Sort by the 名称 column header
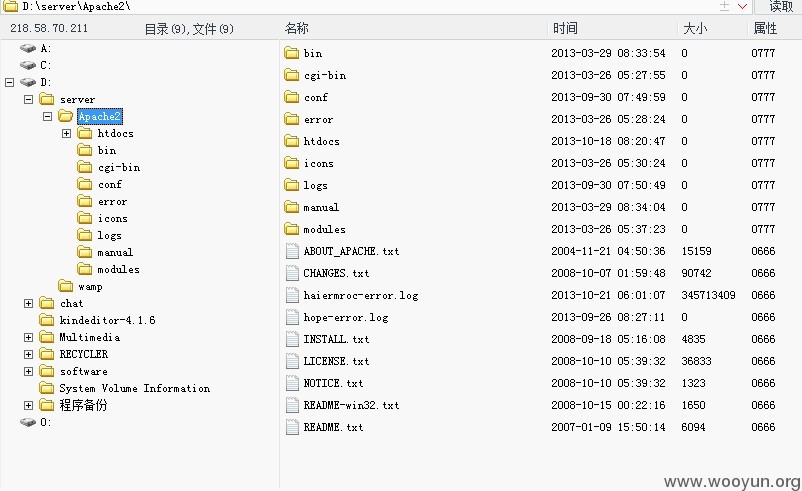Screen dimensions: 802x491 click(297, 28)
